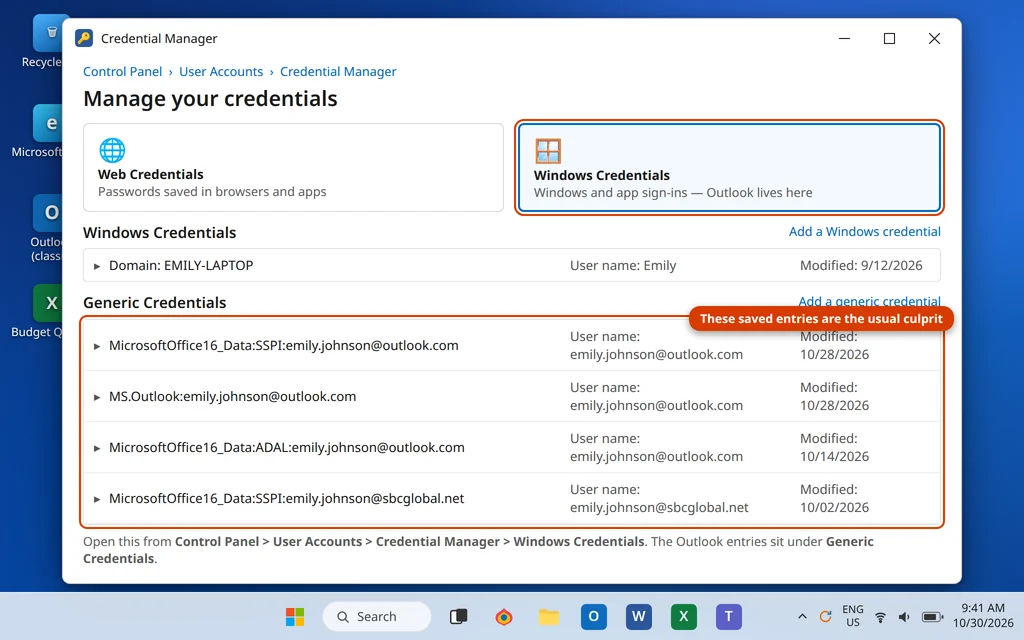
Task: Open File Explorer from the taskbar
Action: point(549,616)
